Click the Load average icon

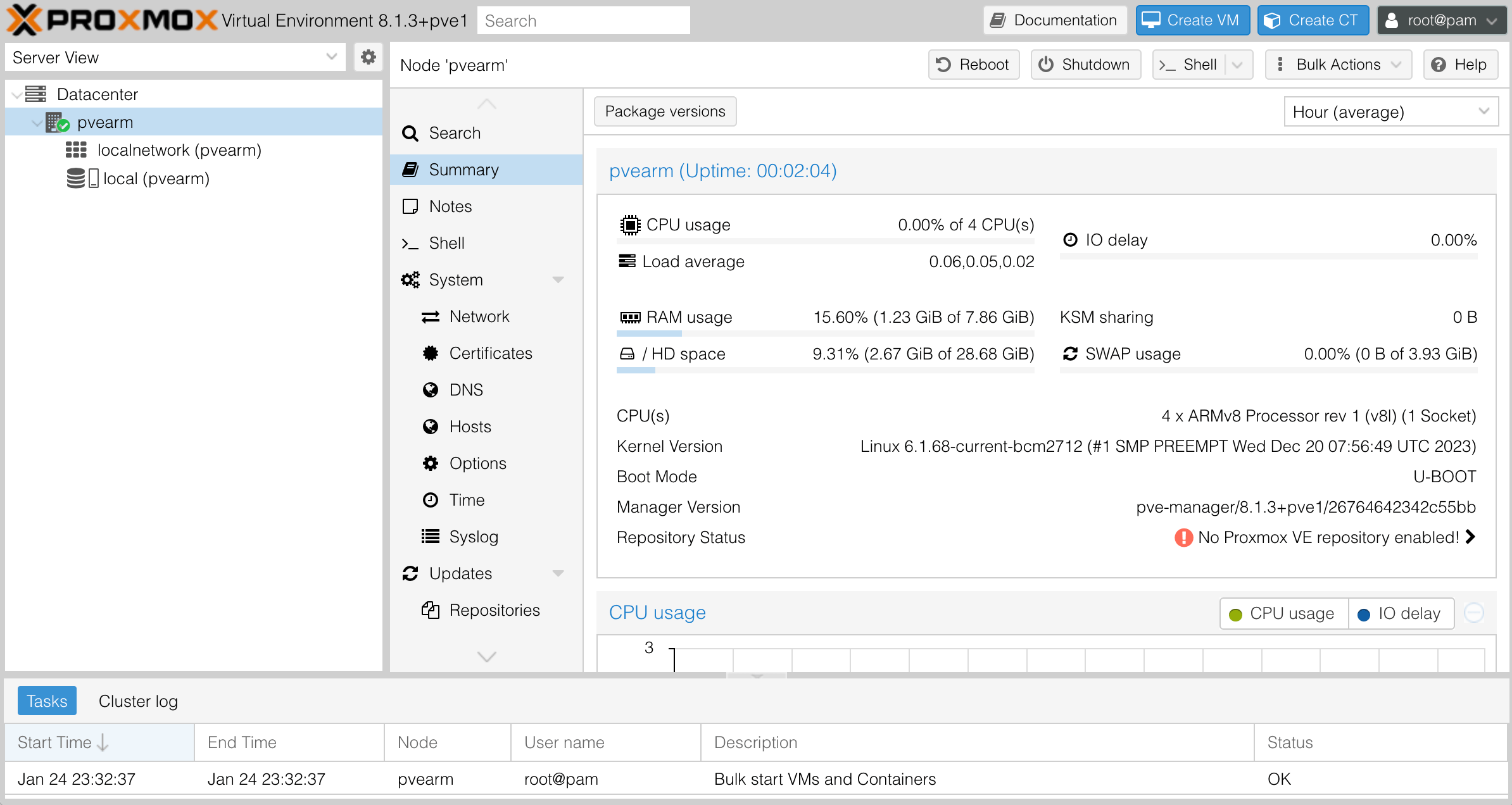point(627,261)
